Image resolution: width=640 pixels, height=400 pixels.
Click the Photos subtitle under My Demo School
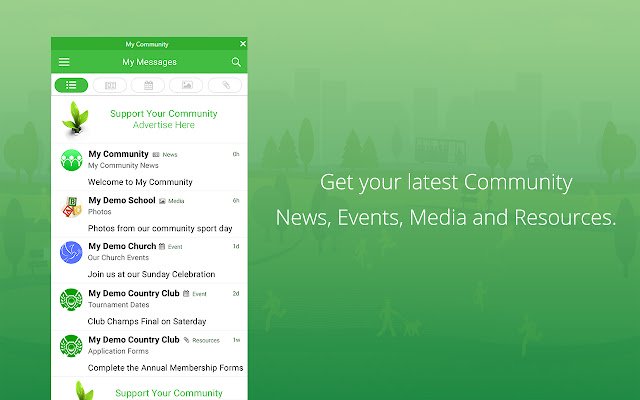coord(100,212)
